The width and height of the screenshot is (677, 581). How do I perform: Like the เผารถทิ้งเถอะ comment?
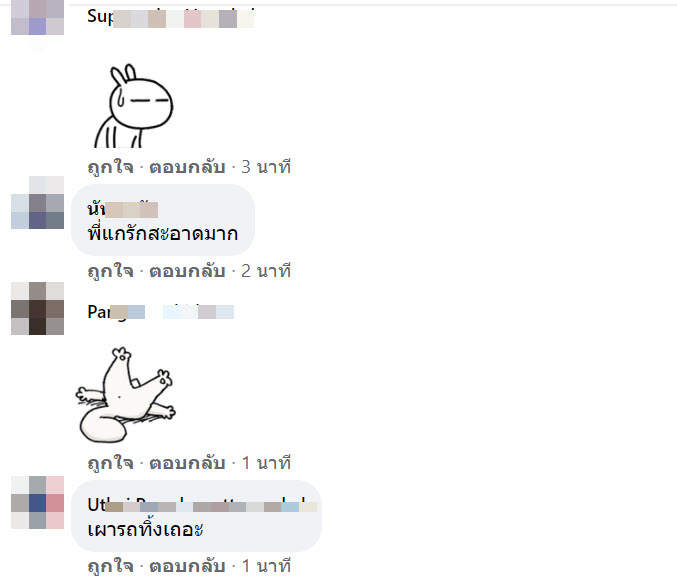(111, 566)
